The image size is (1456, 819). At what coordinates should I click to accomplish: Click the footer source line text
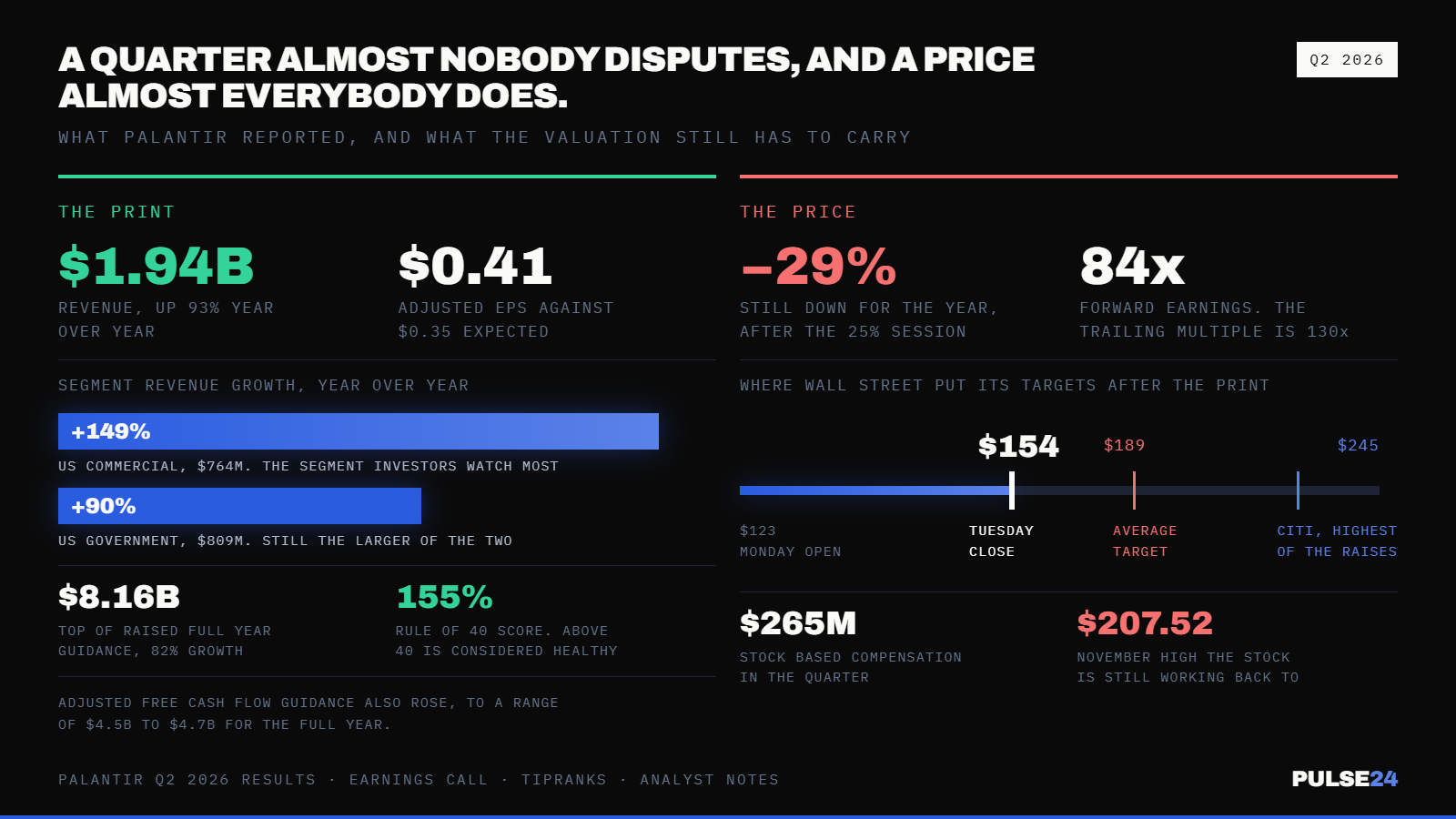(x=419, y=780)
